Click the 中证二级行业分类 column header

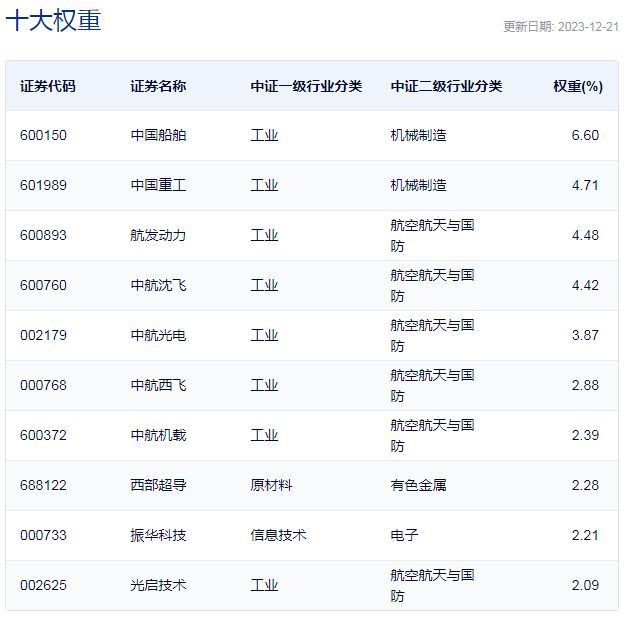446,86
